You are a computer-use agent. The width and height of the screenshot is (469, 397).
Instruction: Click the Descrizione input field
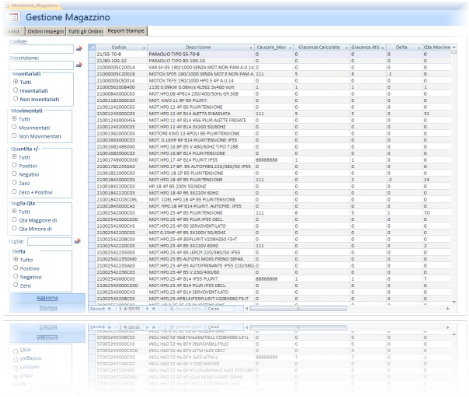(x=41, y=65)
